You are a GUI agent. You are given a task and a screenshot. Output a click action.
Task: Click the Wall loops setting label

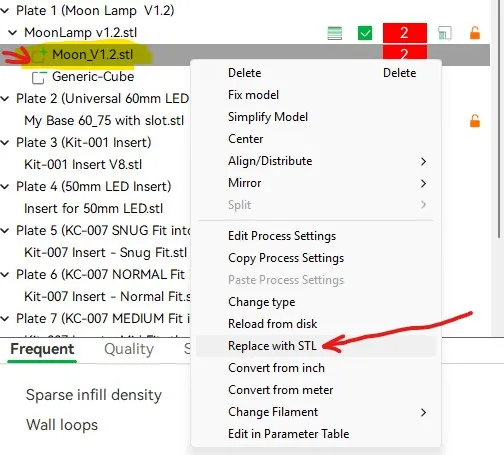[x=62, y=425]
